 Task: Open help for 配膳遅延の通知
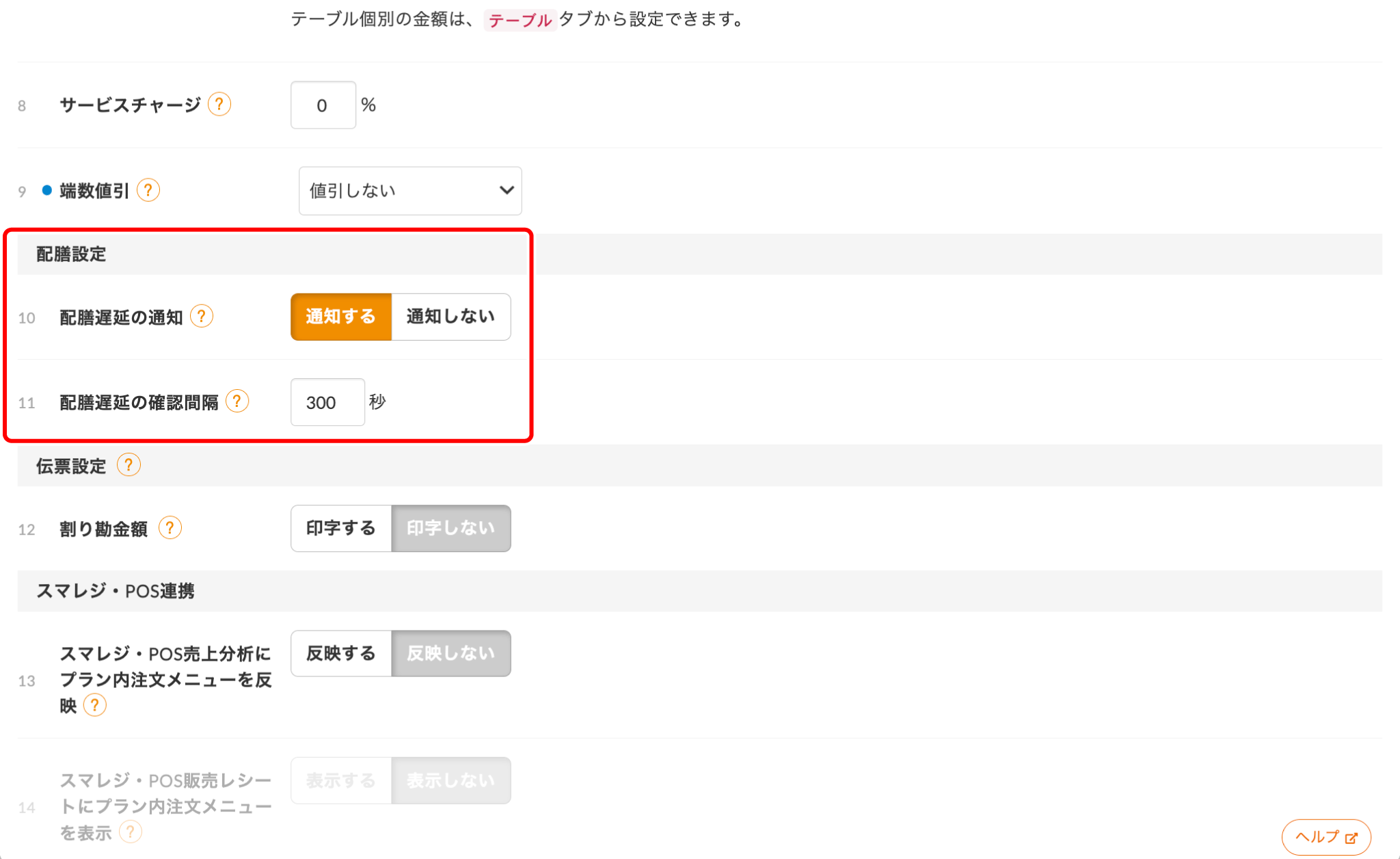202,317
